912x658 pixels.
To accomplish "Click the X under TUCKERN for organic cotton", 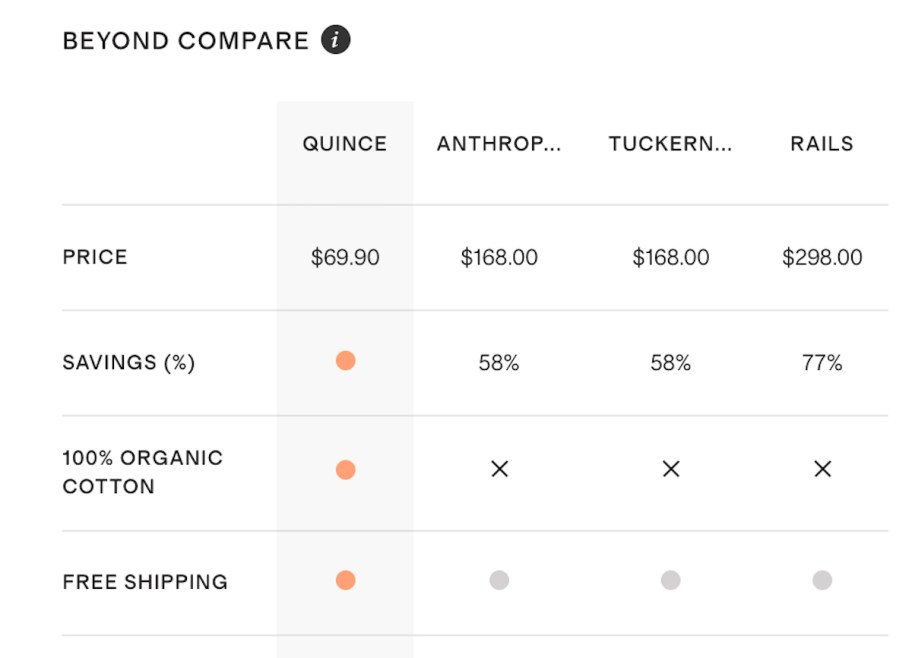I will click(x=671, y=468).
